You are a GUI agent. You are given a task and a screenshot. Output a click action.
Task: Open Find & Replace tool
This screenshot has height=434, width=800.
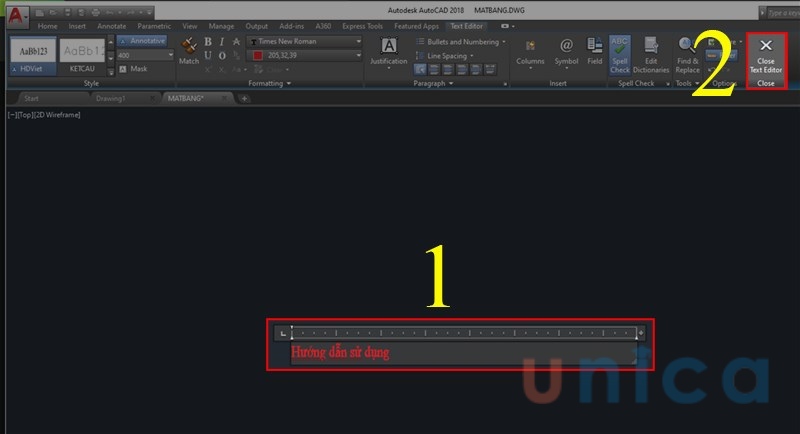[687, 54]
